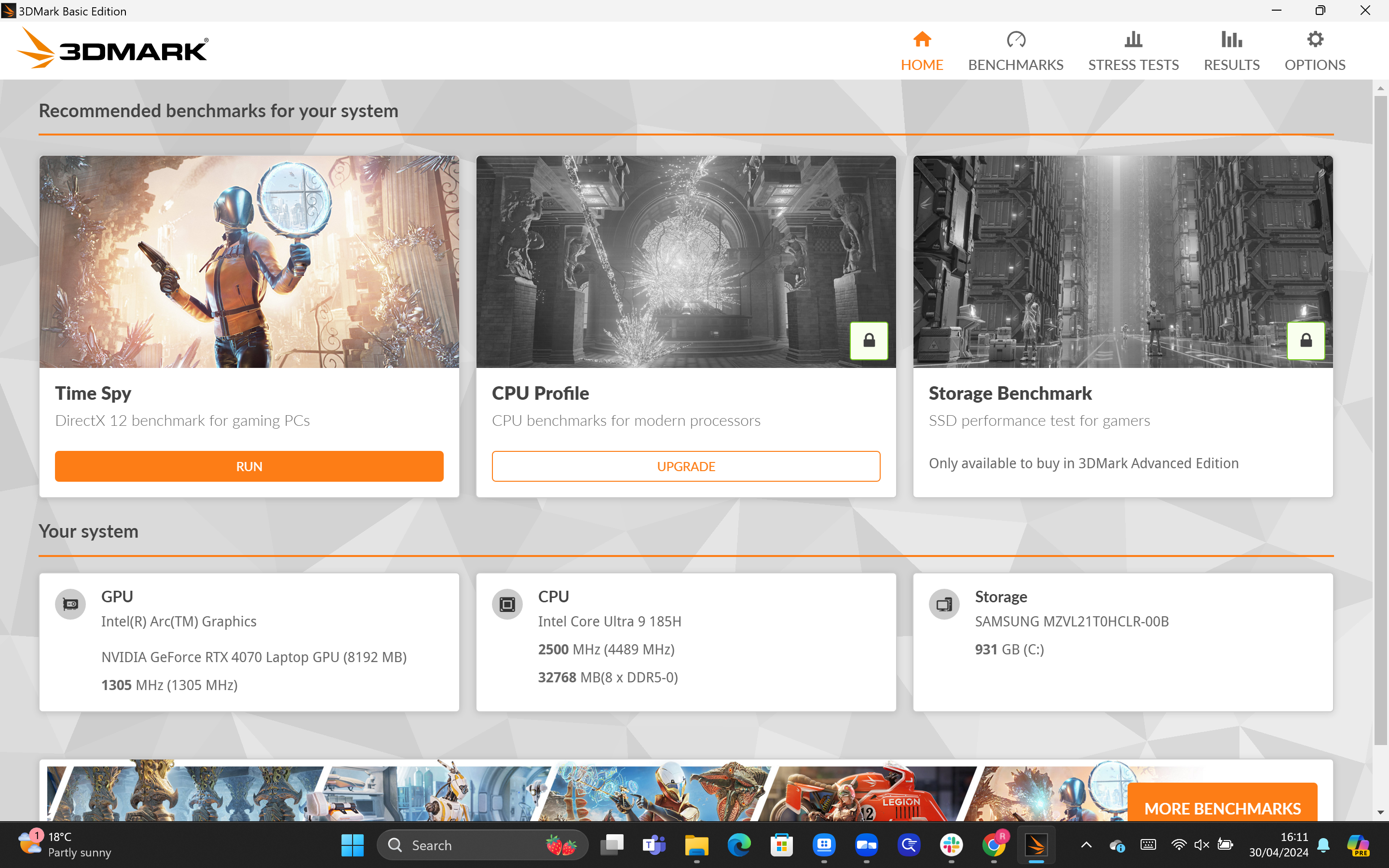Click the lock icon on CPU Profile
1389x868 pixels.
click(869, 341)
